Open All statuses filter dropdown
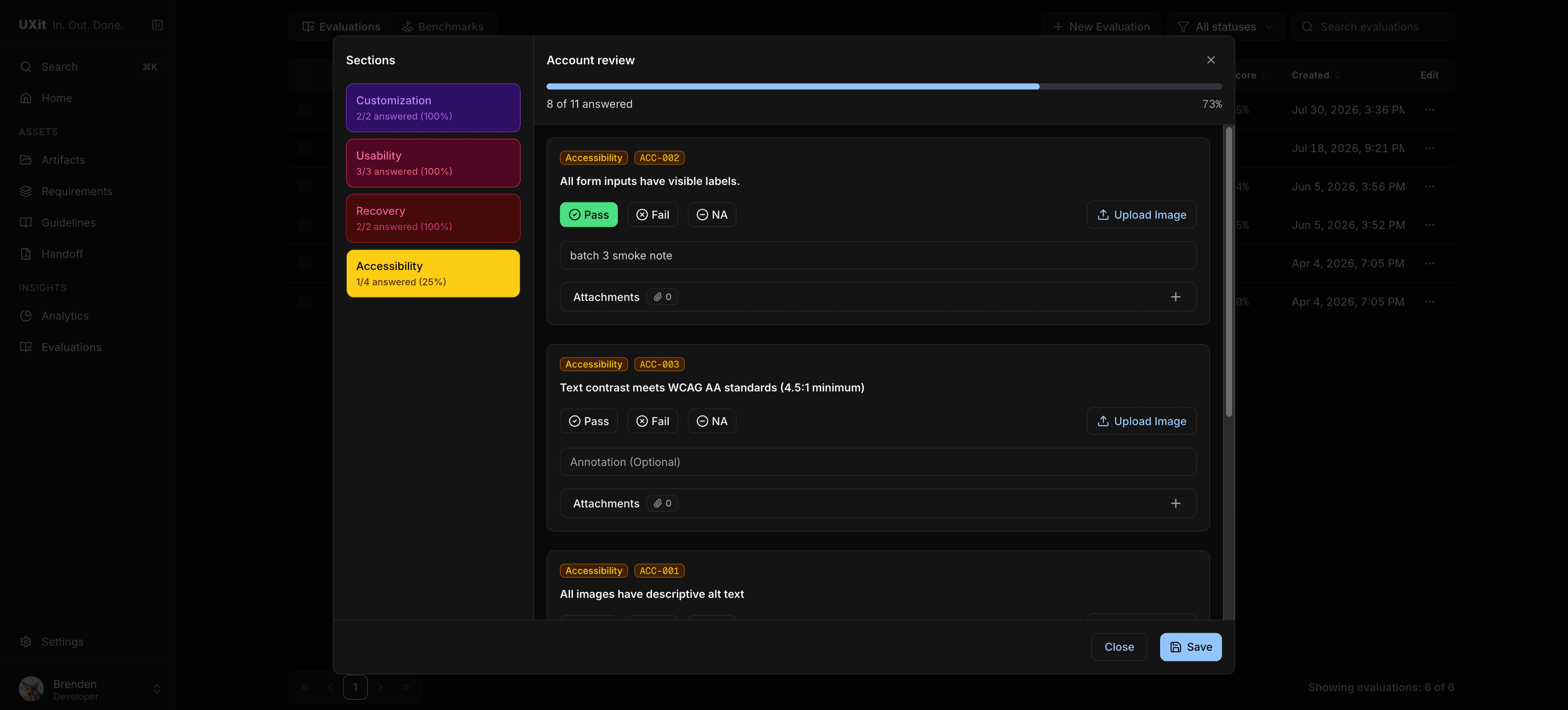This screenshot has width=1568, height=710. [1225, 27]
